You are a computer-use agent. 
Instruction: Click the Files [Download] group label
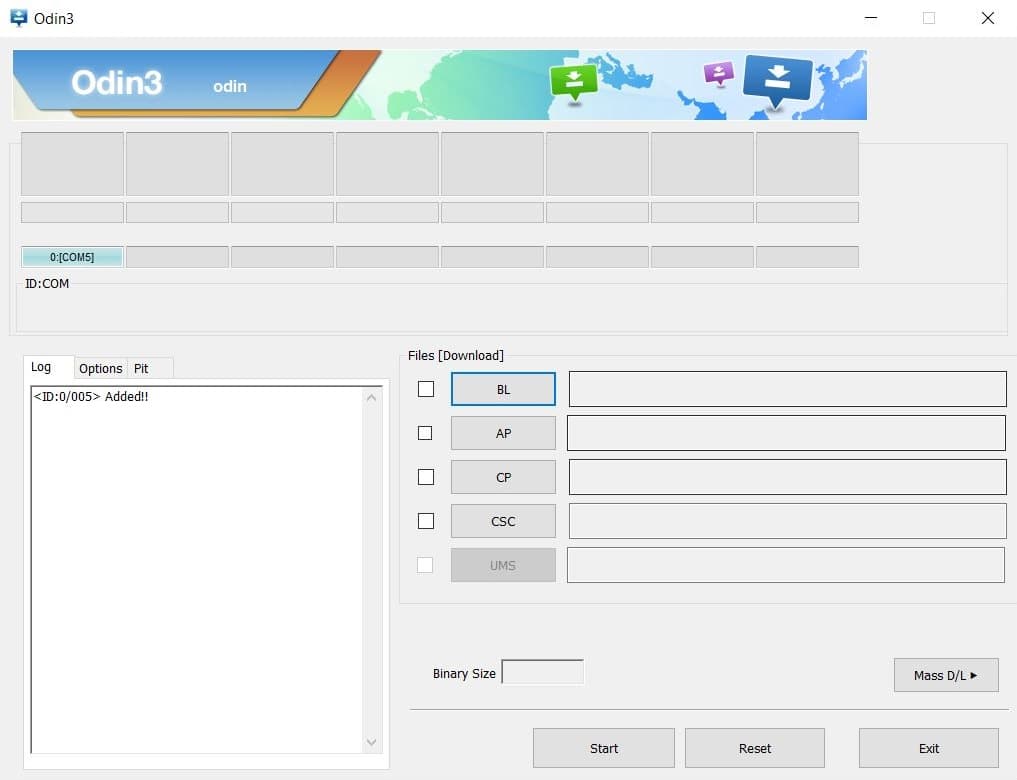coord(455,355)
